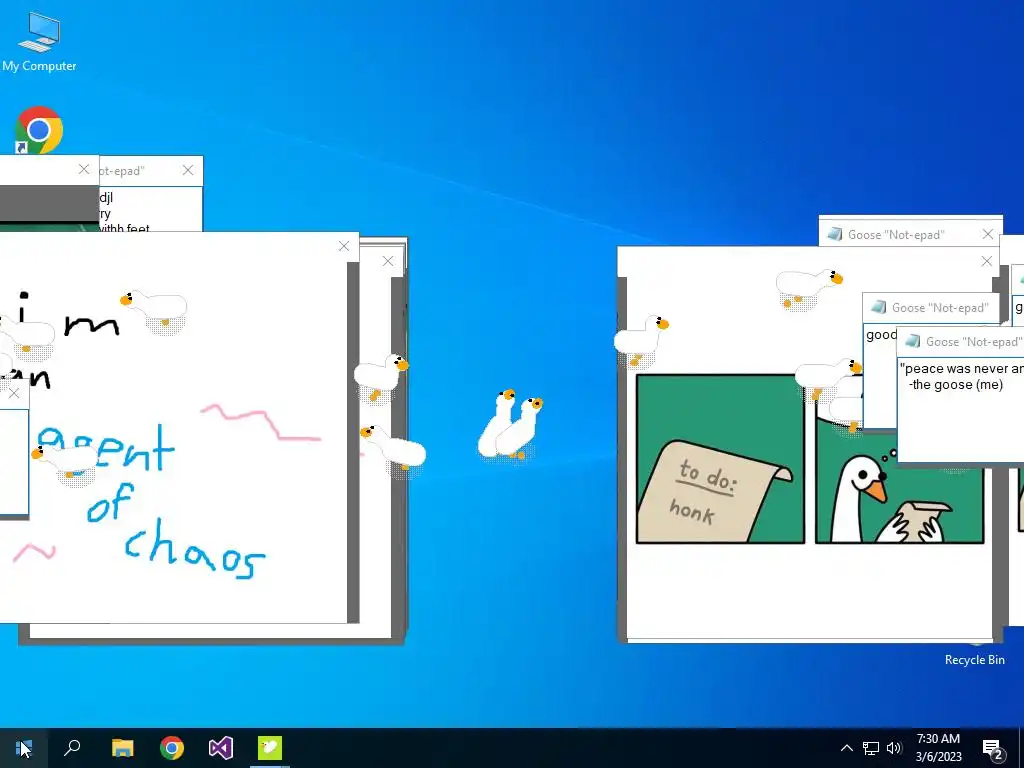This screenshot has height=768, width=1024.
Task: Click the 'djl' text in the Not-epad window
Action: [106, 197]
